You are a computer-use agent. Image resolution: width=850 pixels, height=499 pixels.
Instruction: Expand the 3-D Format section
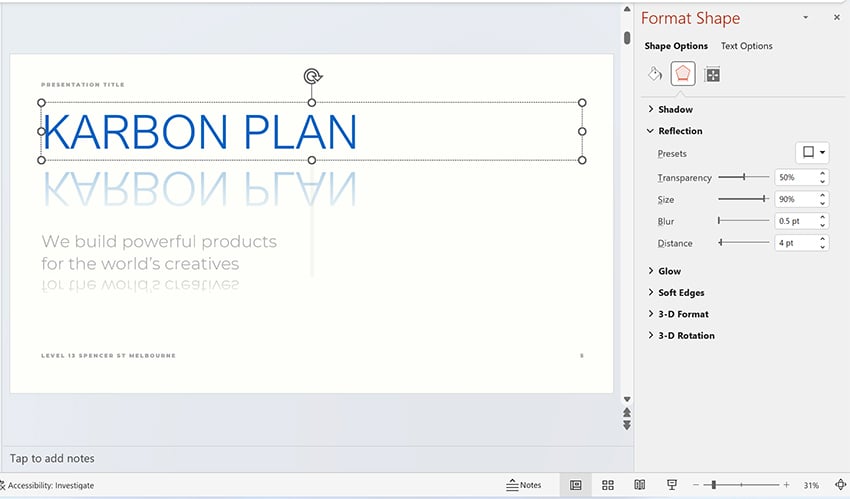683,314
